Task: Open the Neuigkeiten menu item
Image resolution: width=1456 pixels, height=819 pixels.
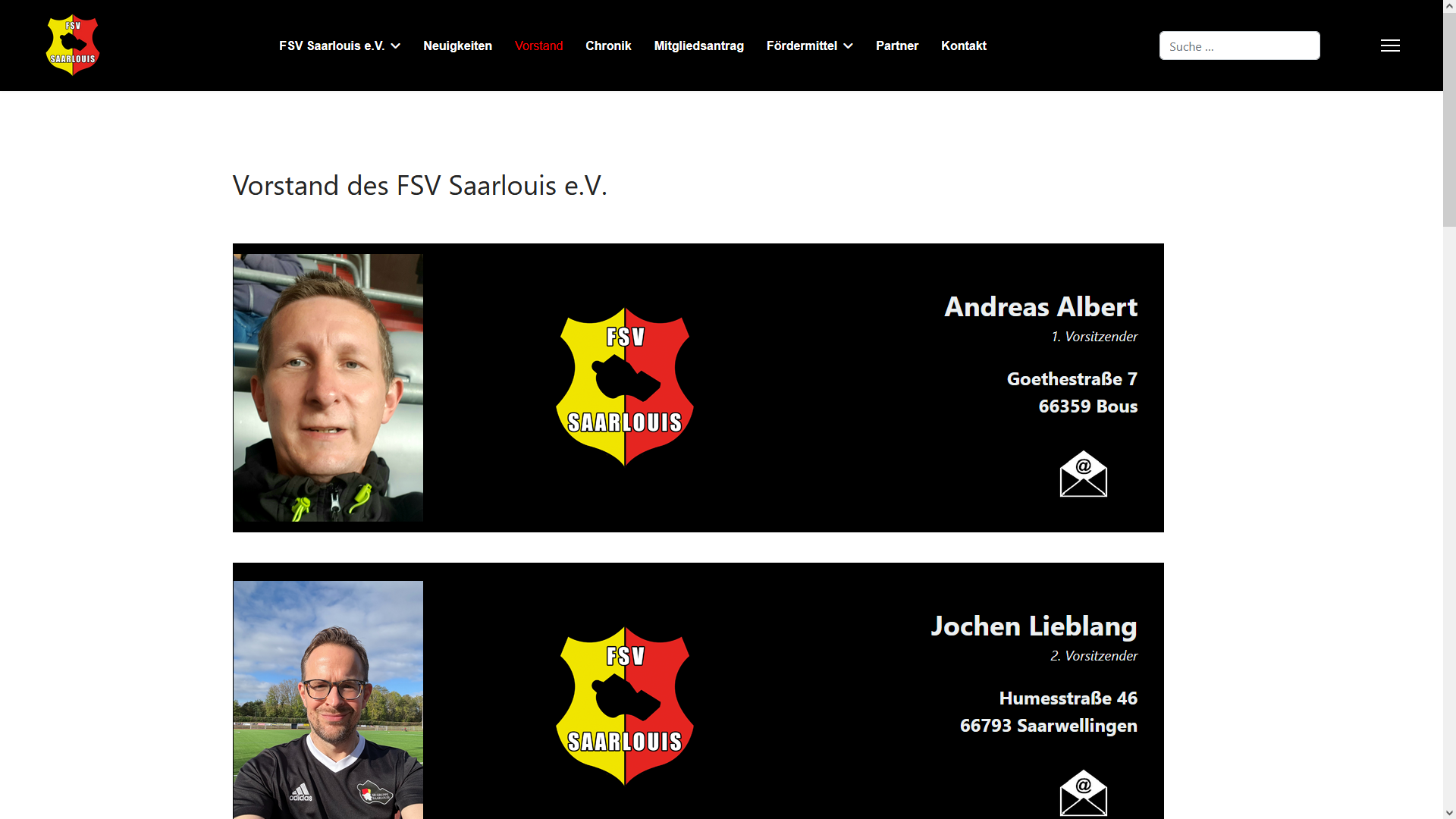Action: pyautogui.click(x=457, y=45)
